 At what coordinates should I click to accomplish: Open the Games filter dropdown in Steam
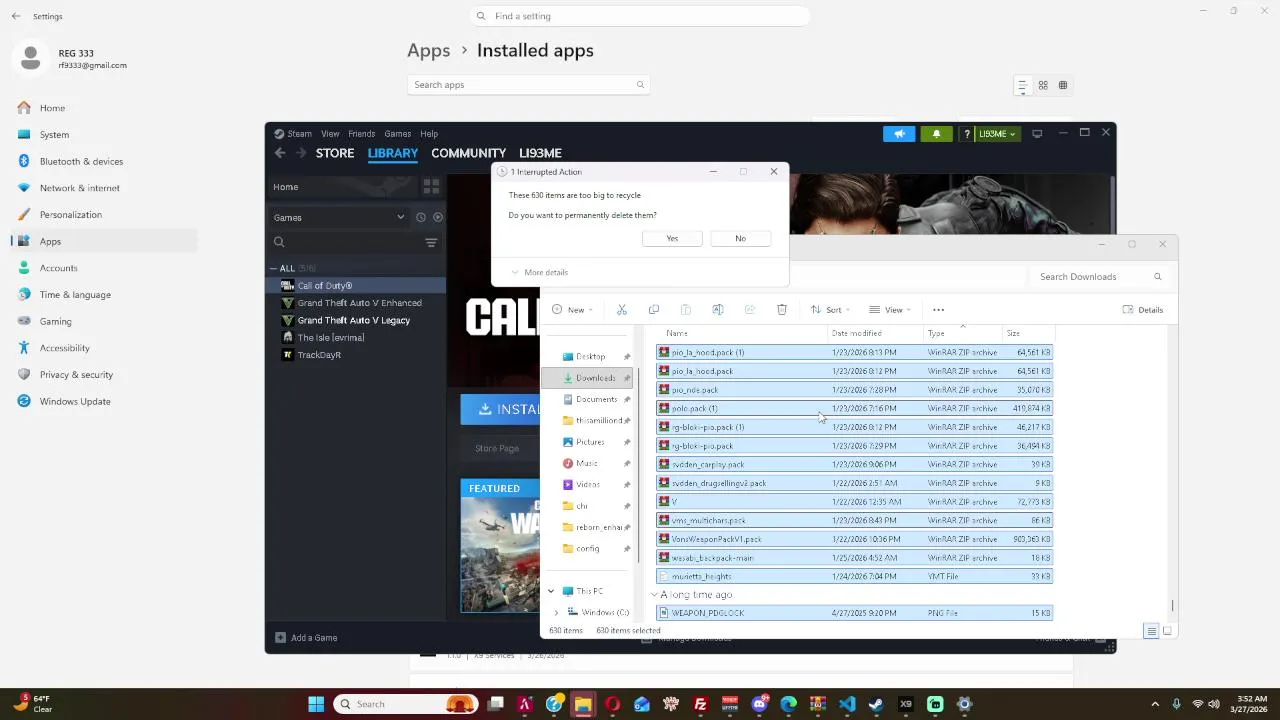pos(339,217)
